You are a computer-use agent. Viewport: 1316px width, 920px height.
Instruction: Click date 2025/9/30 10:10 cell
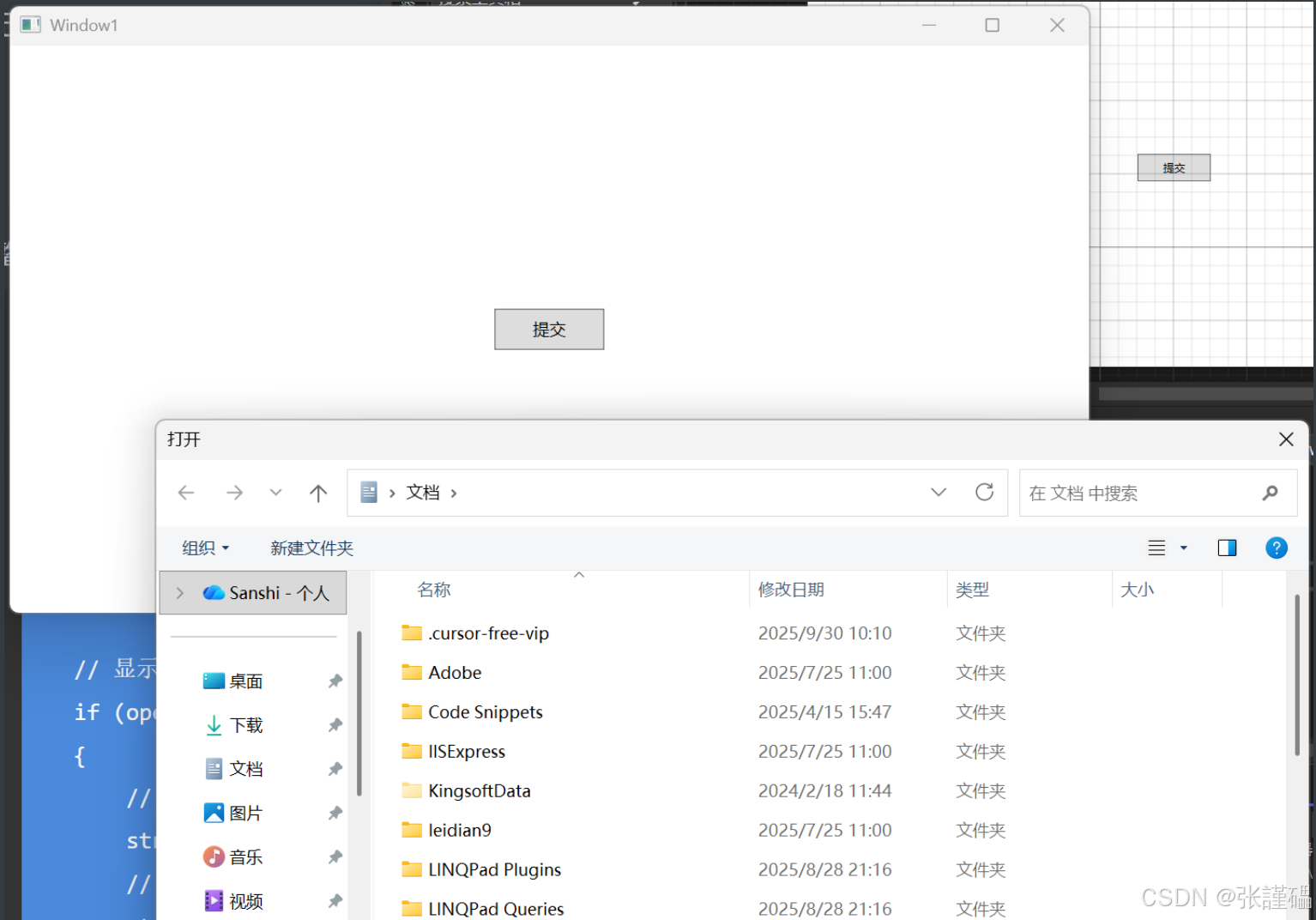coord(825,633)
